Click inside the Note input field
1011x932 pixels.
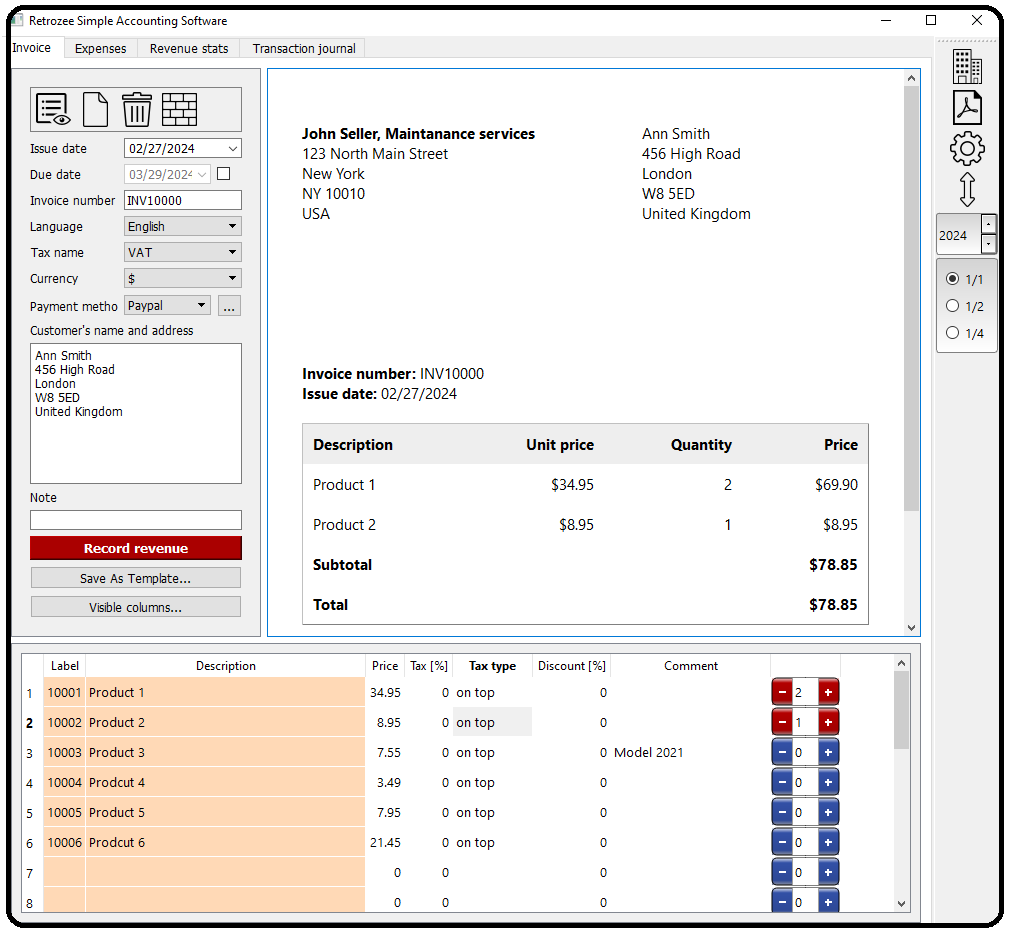tap(135, 520)
